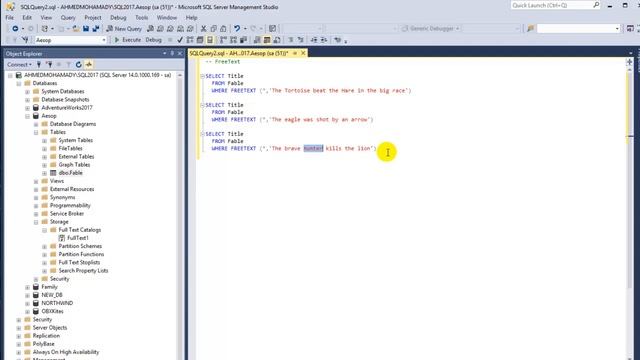This screenshot has height=360, width=640.
Task: Click Activity Monitor icon in Object Explorer
Action: coord(89,64)
